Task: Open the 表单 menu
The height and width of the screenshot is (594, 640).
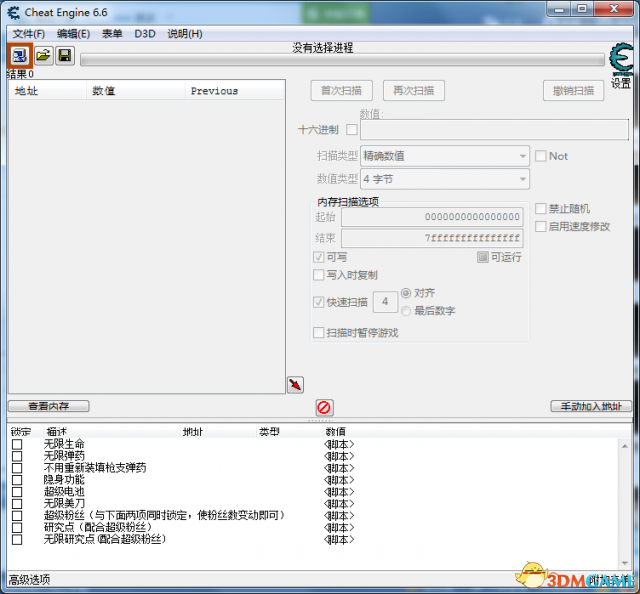Action: click(x=112, y=33)
